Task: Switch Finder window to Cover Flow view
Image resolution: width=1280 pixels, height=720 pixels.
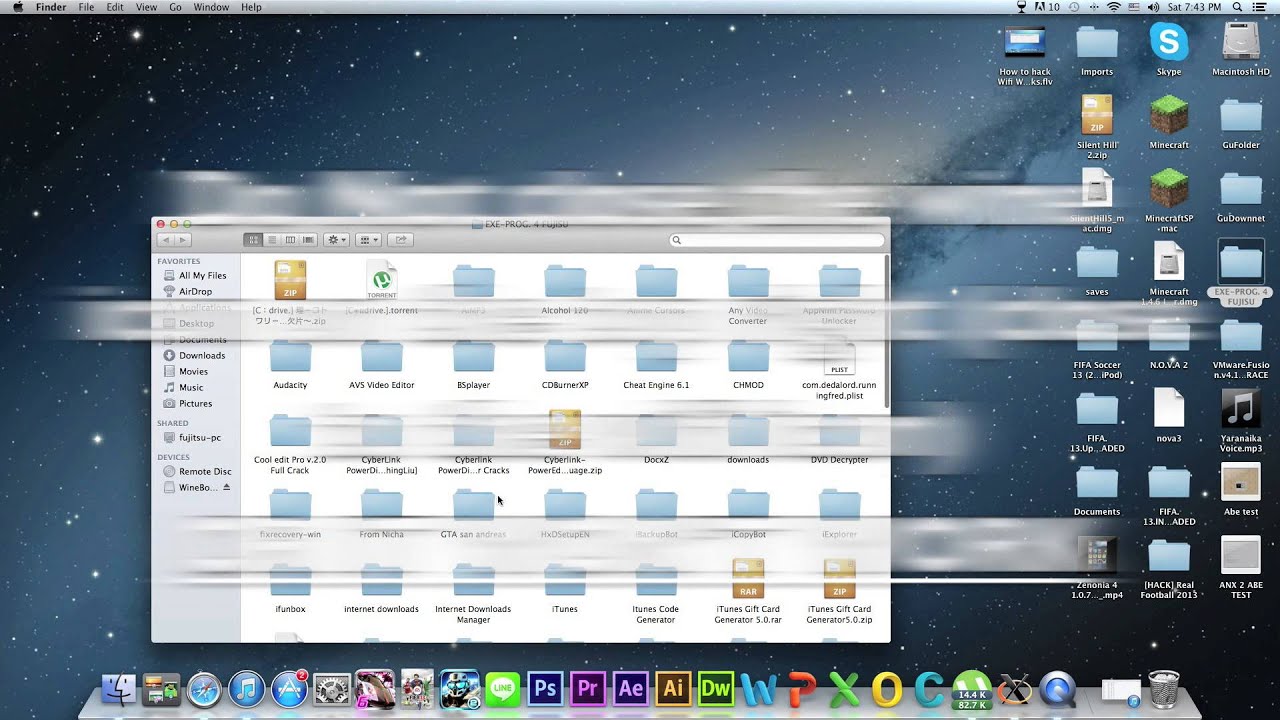Action: (x=309, y=240)
